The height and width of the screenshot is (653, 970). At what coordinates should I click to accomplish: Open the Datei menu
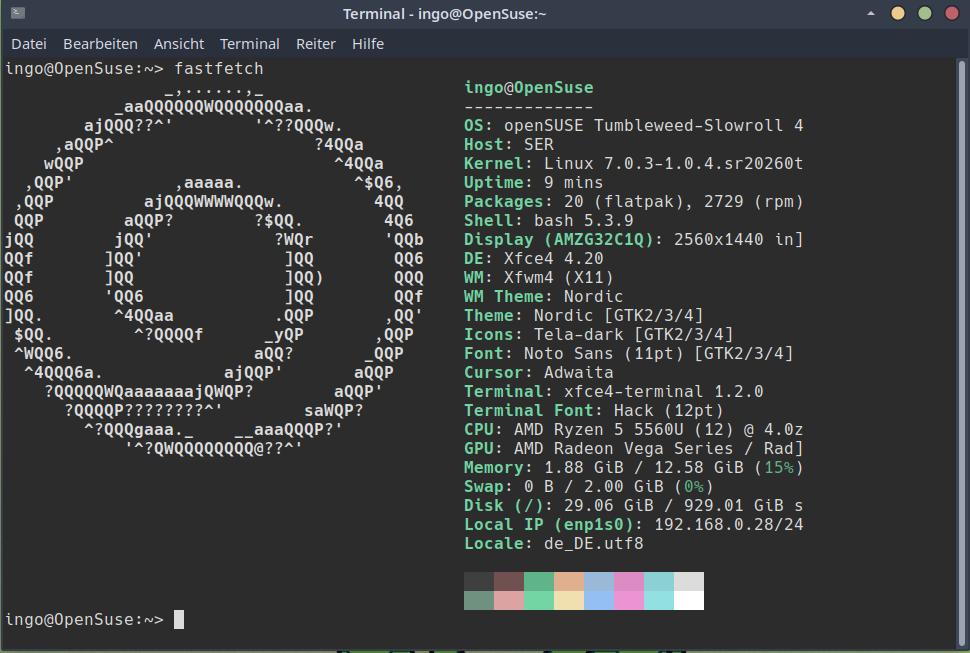coord(28,44)
